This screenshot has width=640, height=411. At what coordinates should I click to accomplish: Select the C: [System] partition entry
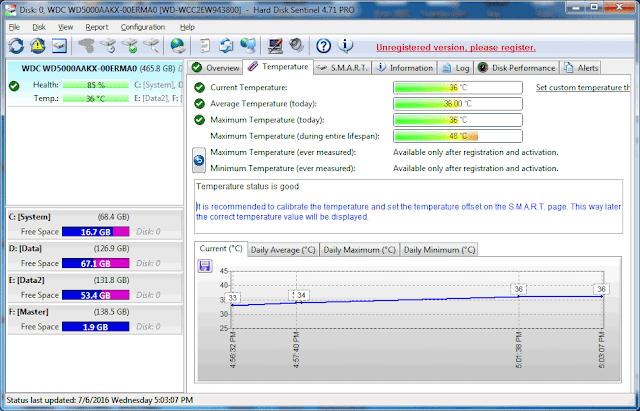pos(95,224)
